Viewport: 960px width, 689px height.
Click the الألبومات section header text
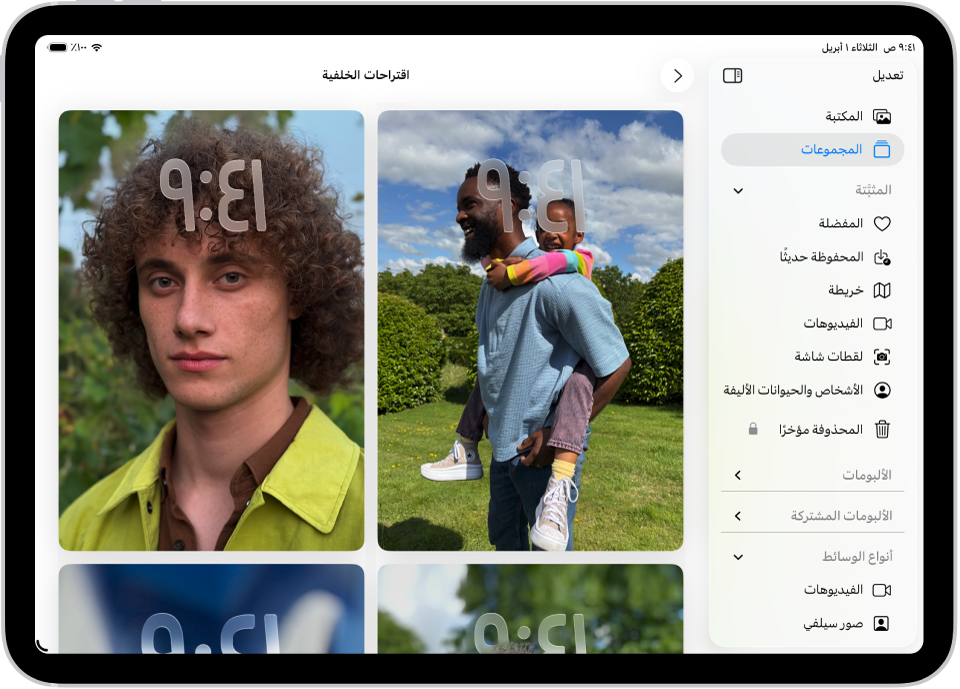click(866, 475)
